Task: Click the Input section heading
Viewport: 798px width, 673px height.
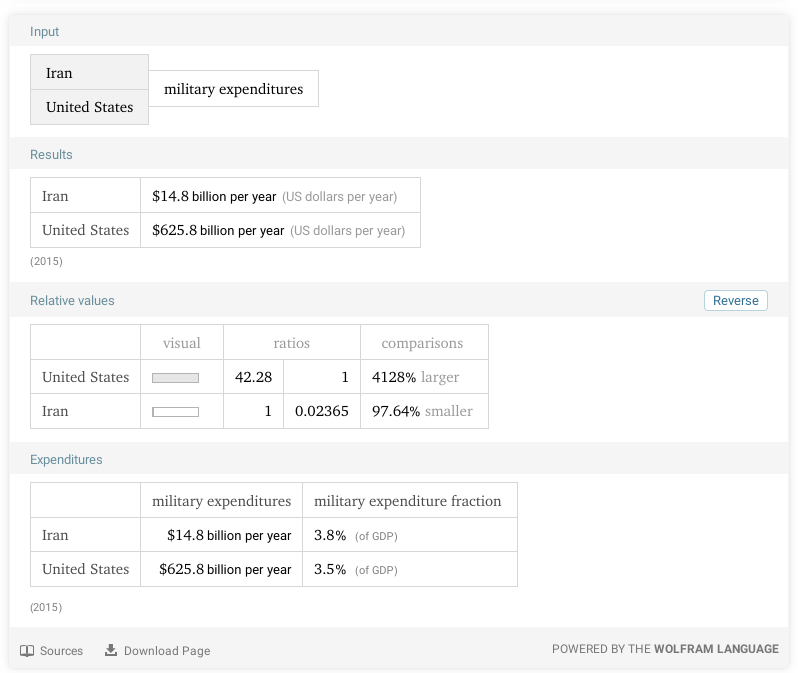Action: tap(44, 32)
